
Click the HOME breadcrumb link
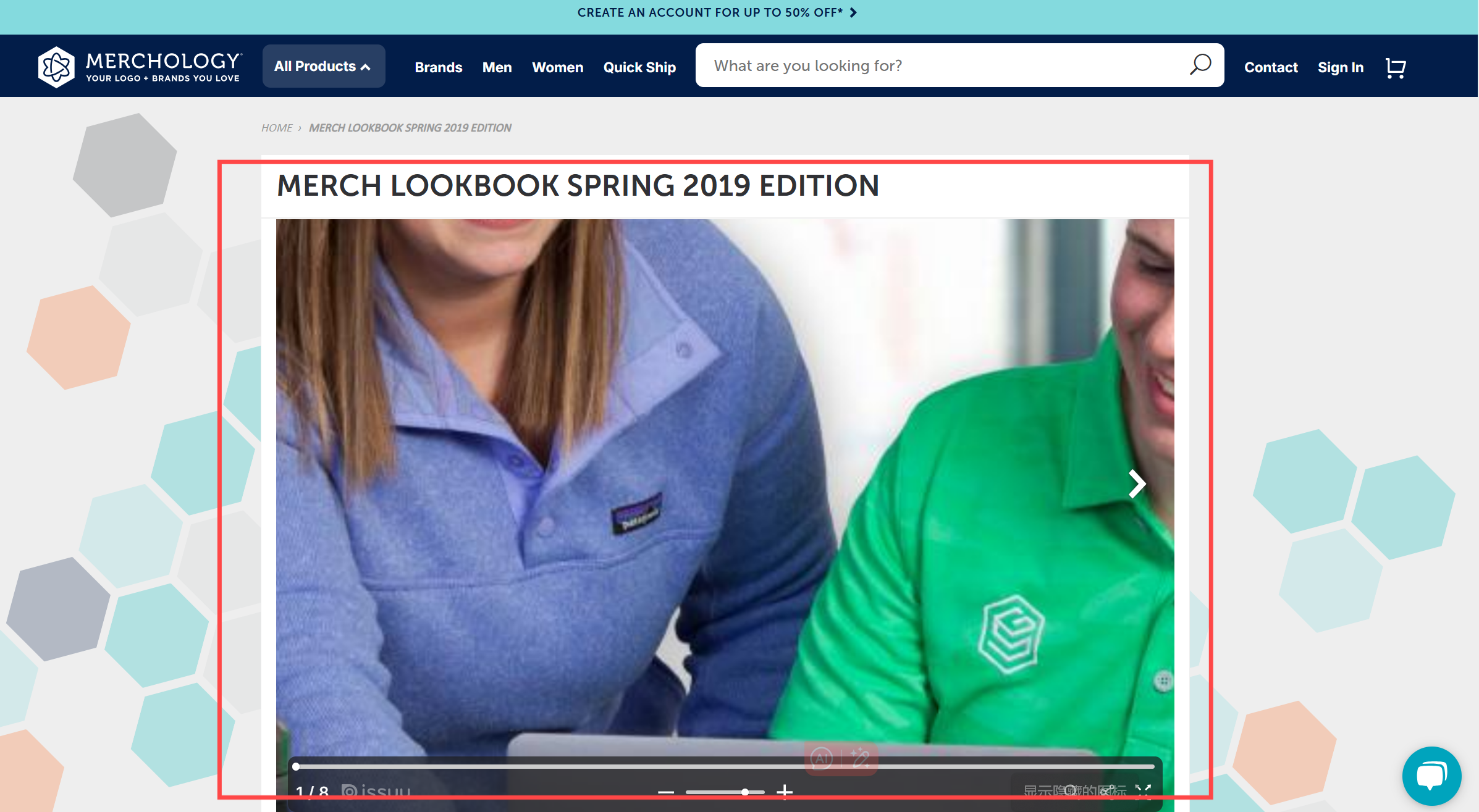point(276,128)
